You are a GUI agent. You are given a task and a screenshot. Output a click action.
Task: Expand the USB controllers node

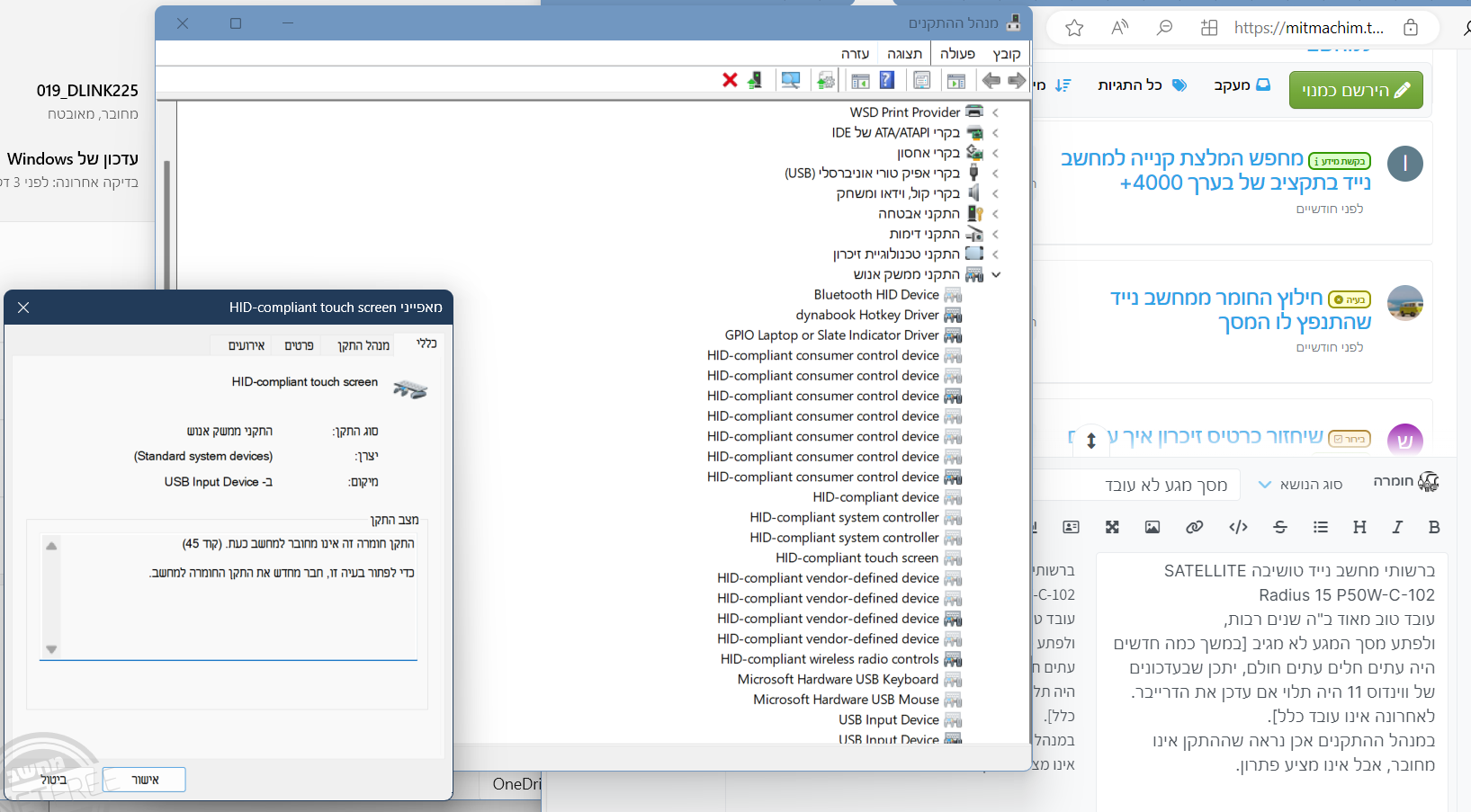click(995, 174)
